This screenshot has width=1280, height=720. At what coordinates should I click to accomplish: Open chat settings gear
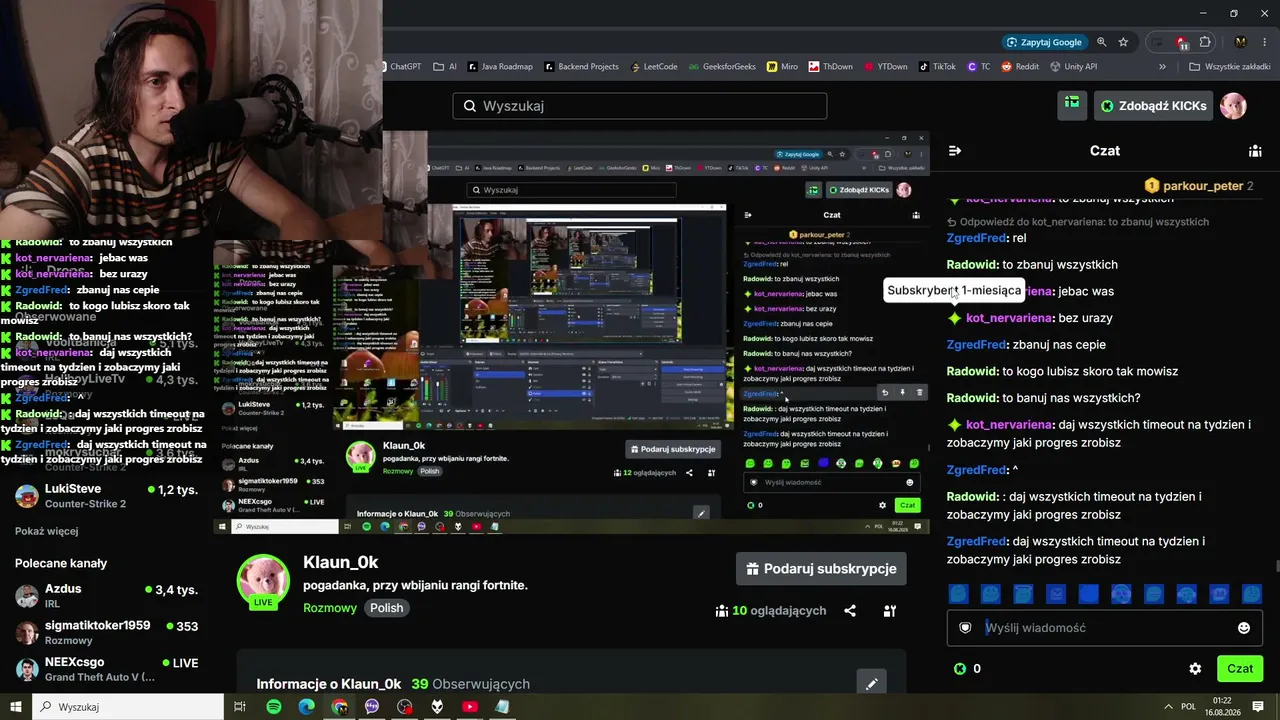click(x=1195, y=669)
